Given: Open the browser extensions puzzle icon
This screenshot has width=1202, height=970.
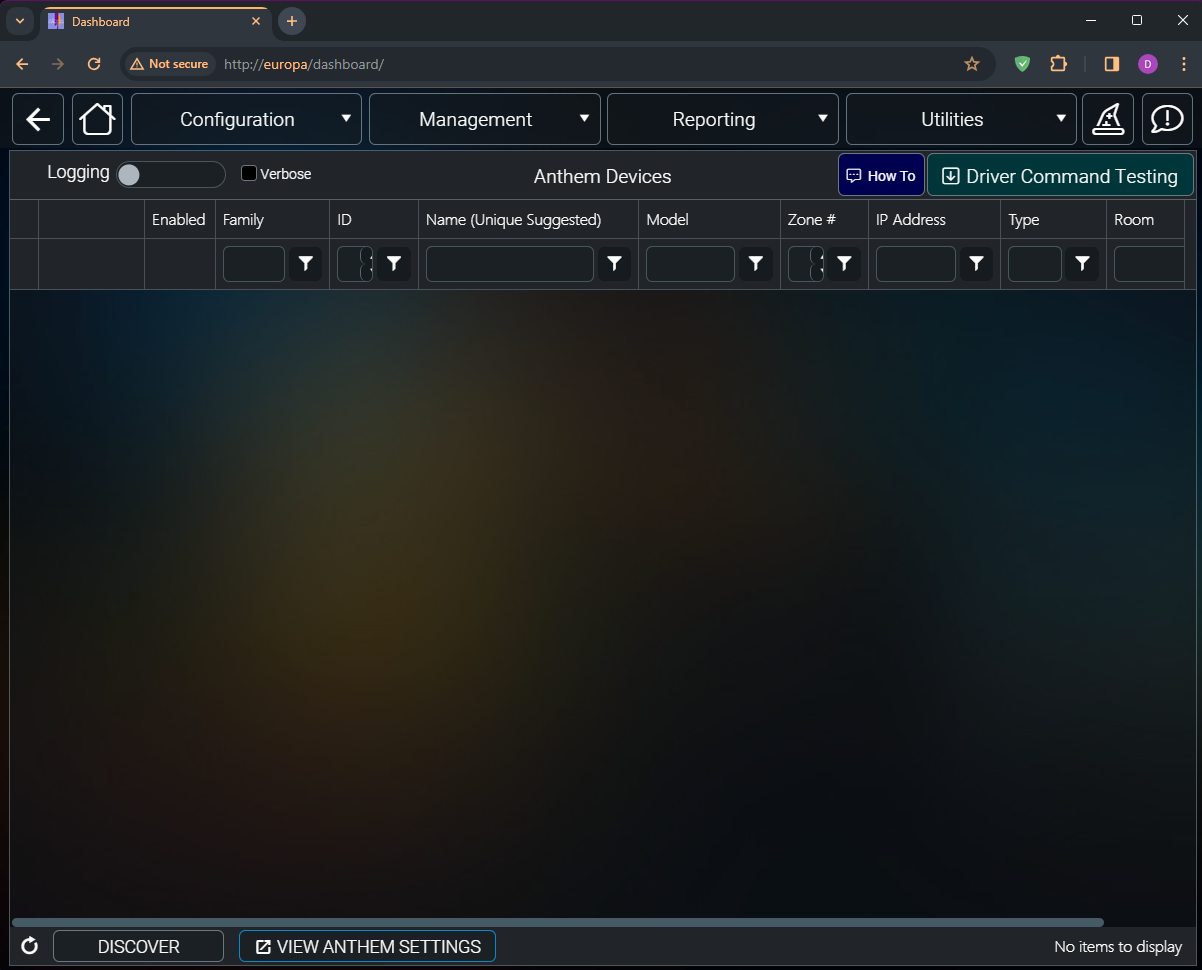Looking at the screenshot, I should click(1058, 64).
